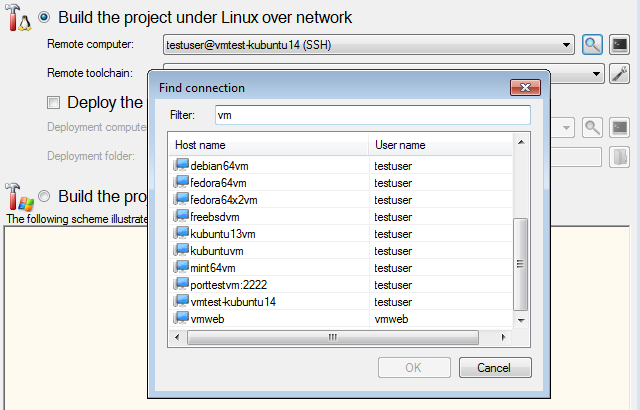Select the fedora64x2vm host row
This screenshot has height=410, width=640.
point(340,200)
